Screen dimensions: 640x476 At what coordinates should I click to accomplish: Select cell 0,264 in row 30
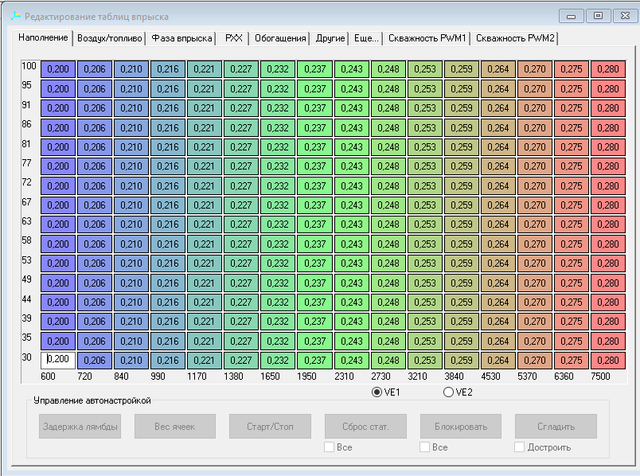point(498,360)
